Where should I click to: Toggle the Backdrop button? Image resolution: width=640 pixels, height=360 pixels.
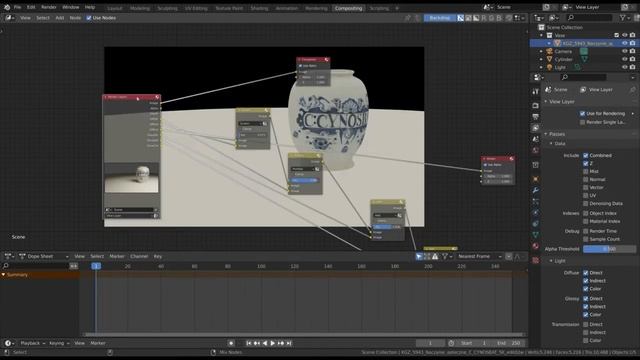[440, 18]
